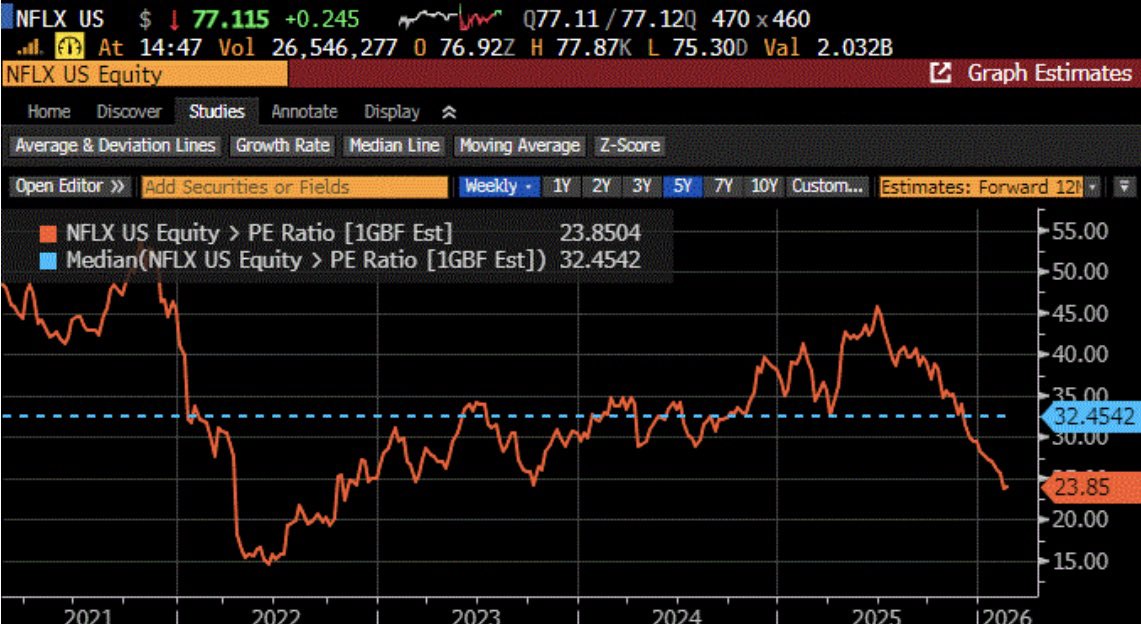Add a Moving Average study
This screenshot has width=1141, height=624.
point(519,145)
